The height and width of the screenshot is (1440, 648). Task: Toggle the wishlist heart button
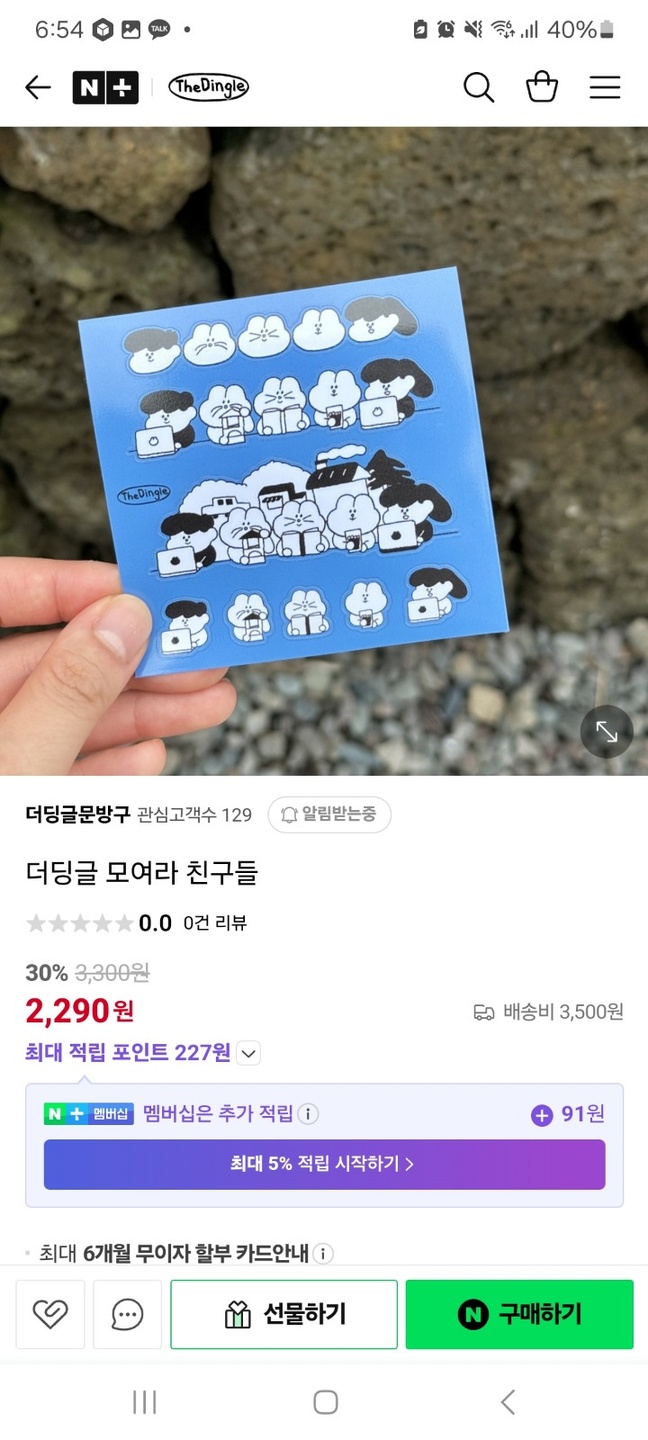pyautogui.click(x=50, y=1314)
